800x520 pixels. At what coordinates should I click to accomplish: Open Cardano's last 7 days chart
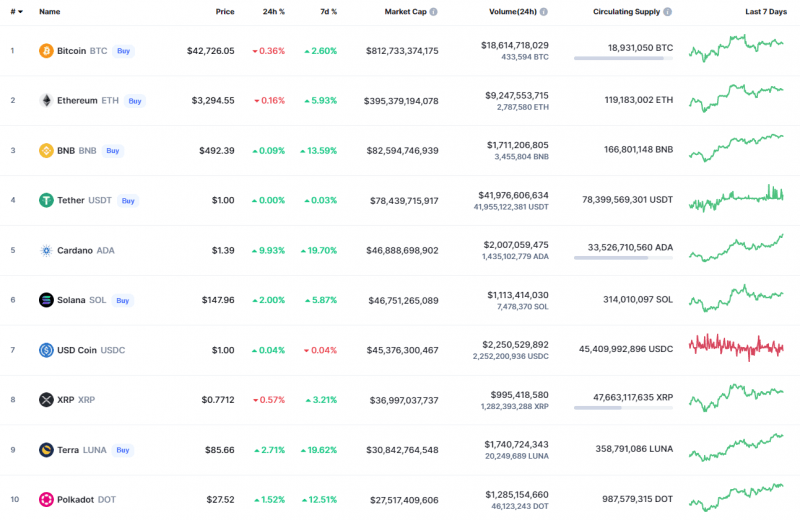click(736, 249)
